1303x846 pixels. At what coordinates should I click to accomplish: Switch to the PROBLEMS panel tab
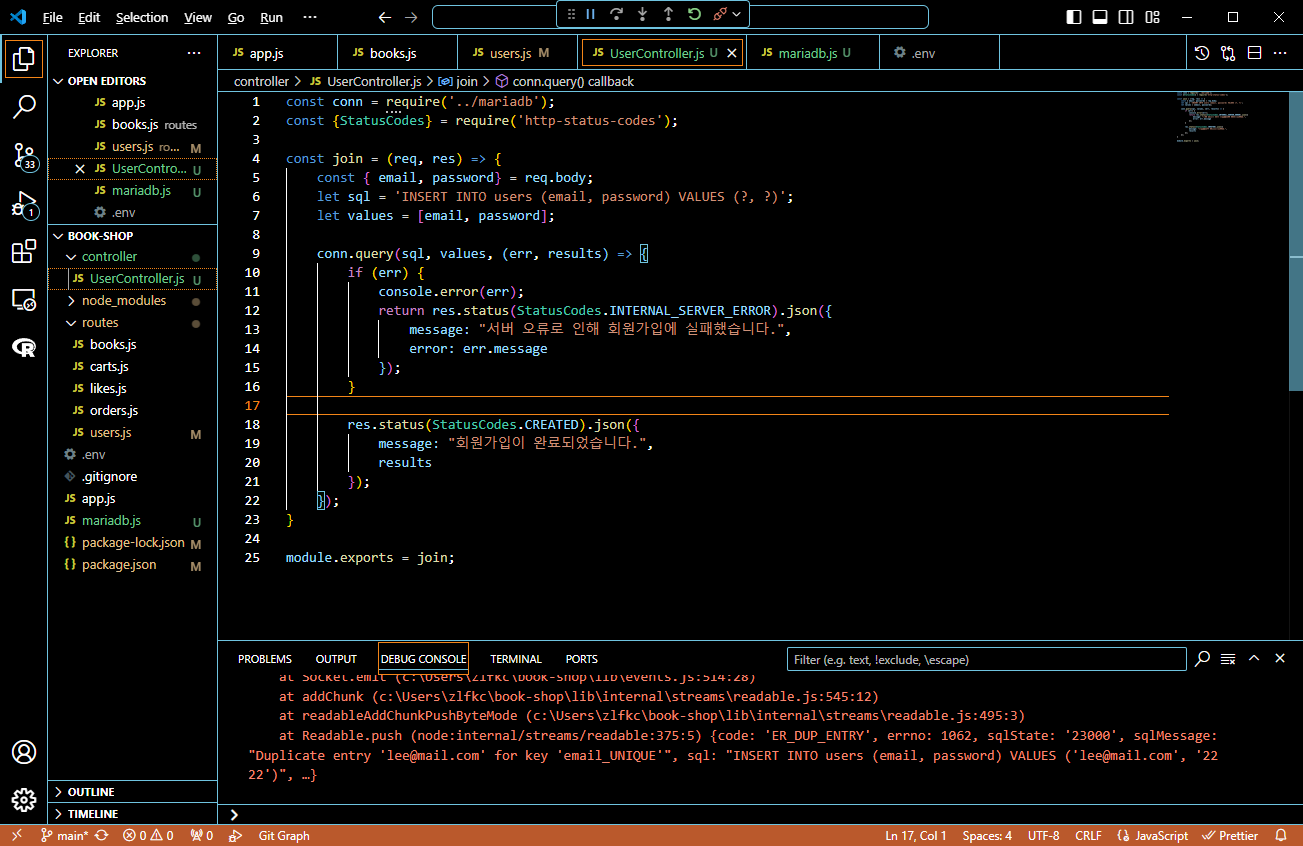pyautogui.click(x=265, y=659)
